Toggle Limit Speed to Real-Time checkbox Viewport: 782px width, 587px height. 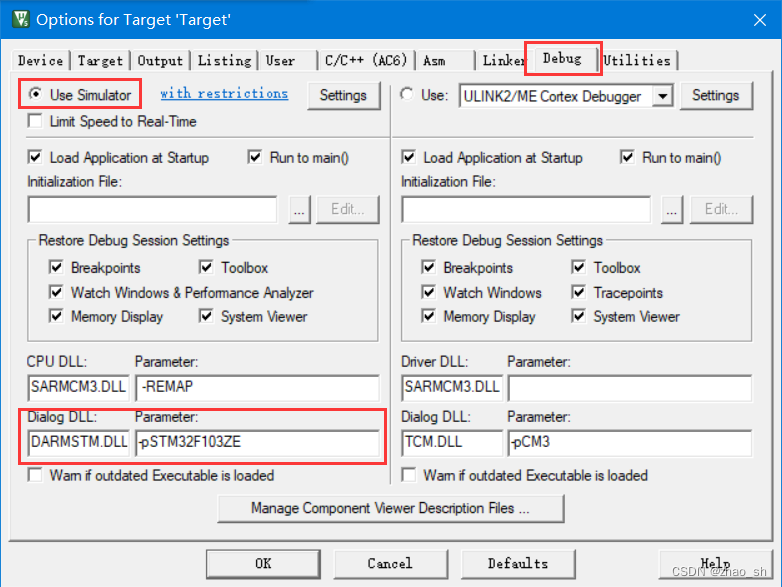tap(35, 121)
